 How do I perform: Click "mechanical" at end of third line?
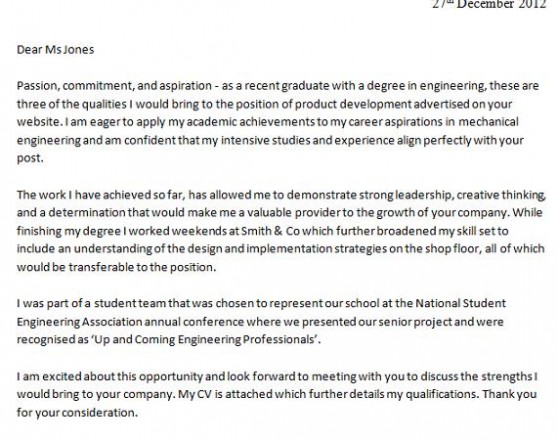(488, 122)
